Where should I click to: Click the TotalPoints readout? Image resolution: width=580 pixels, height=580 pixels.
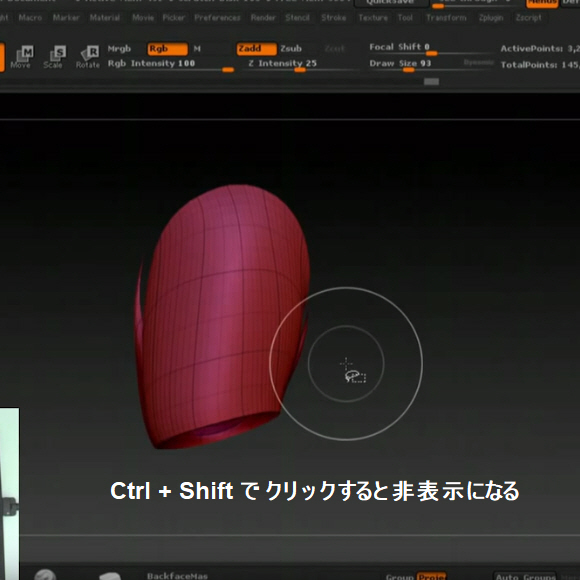click(540, 65)
